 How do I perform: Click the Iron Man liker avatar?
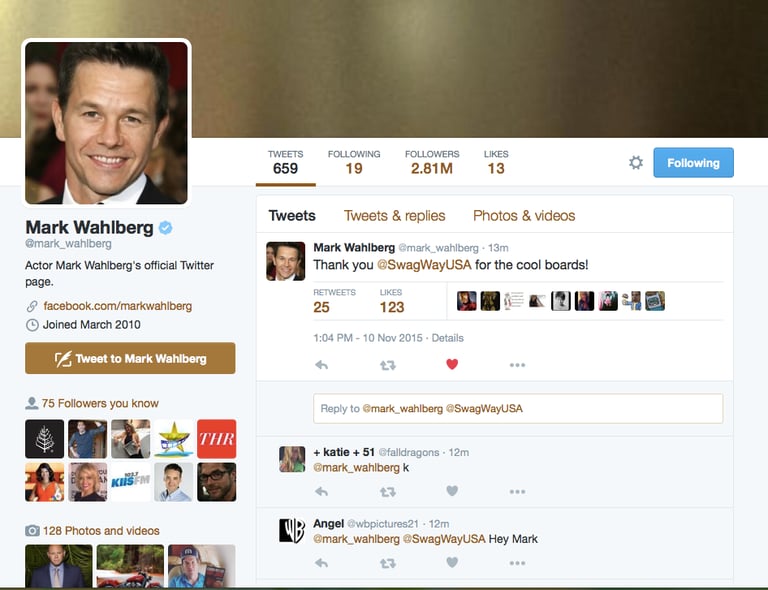coord(467,301)
